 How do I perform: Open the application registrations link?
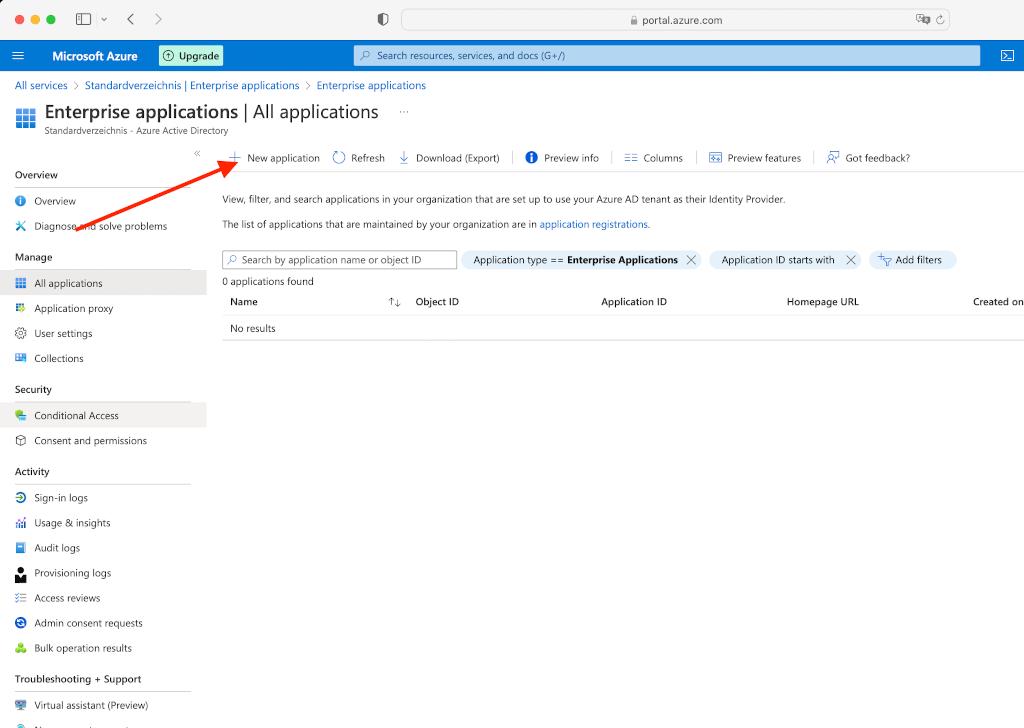pyautogui.click(x=594, y=224)
